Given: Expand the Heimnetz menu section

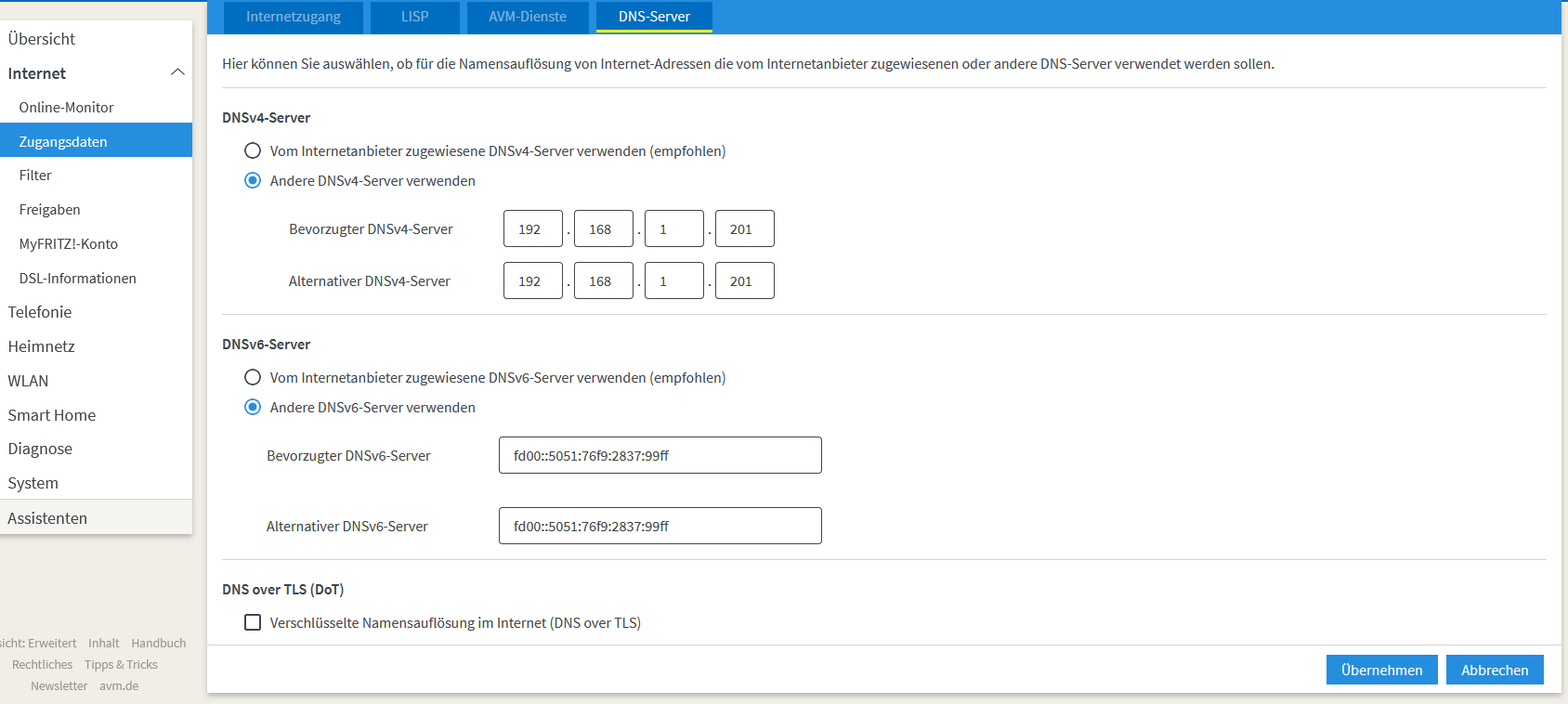Looking at the screenshot, I should [42, 346].
